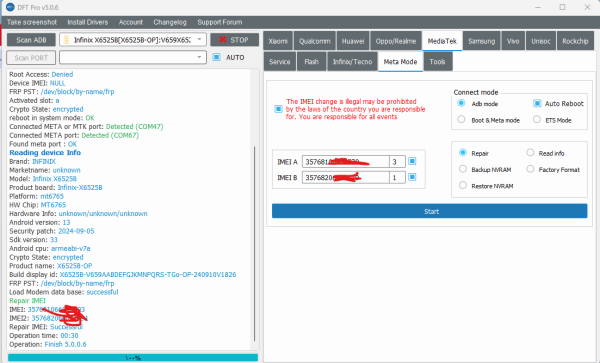
Task: Select the Boot & Meta mode radio
Action: [461, 120]
